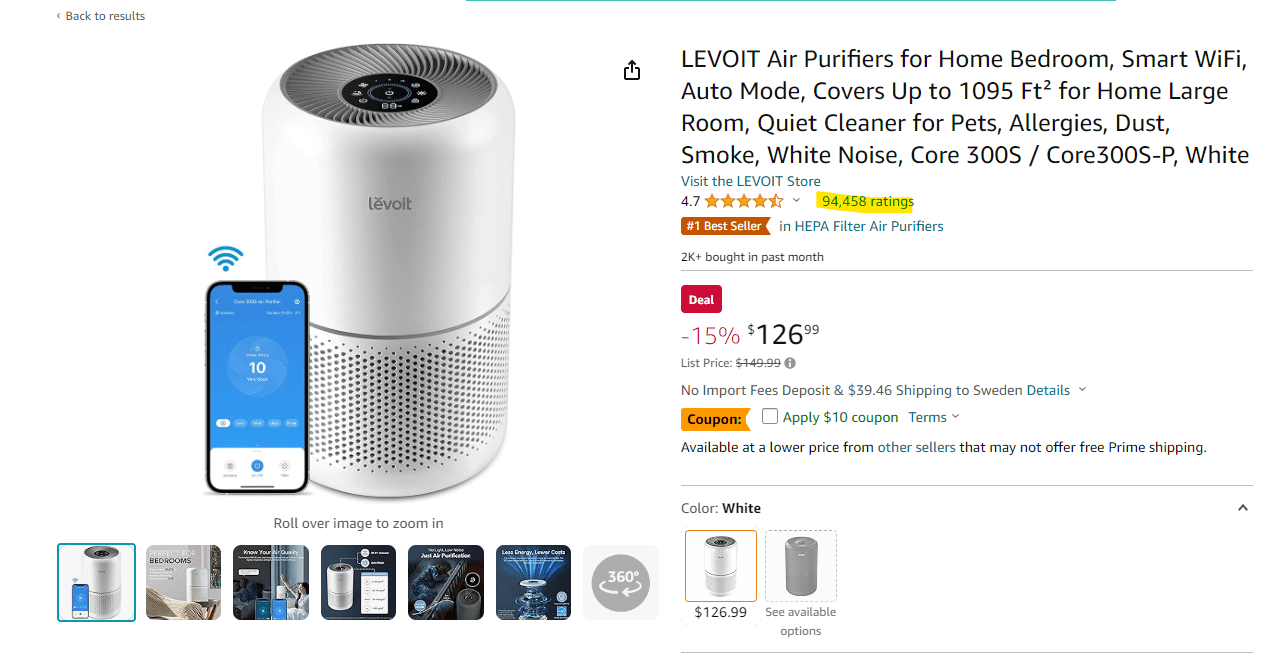Open the other sellers link
The width and height of the screenshot is (1273, 663).
tap(913, 447)
